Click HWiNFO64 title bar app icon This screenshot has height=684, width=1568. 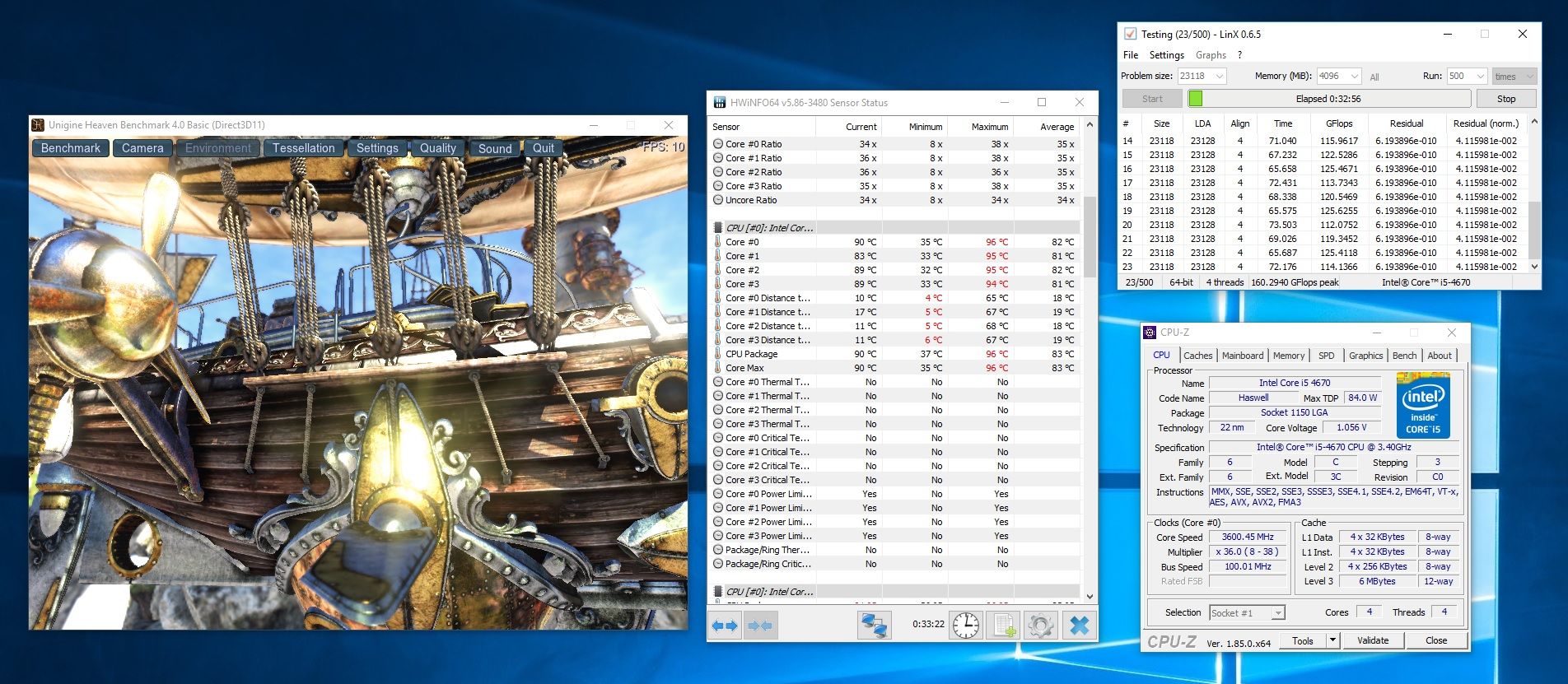[719, 103]
